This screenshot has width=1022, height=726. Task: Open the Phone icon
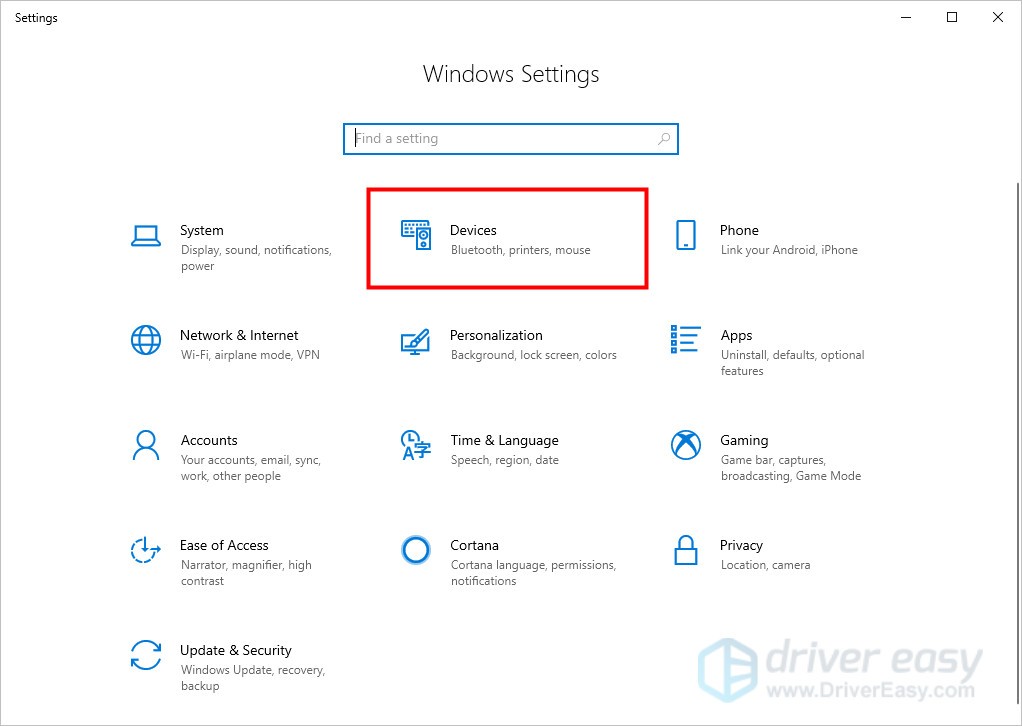pos(686,235)
